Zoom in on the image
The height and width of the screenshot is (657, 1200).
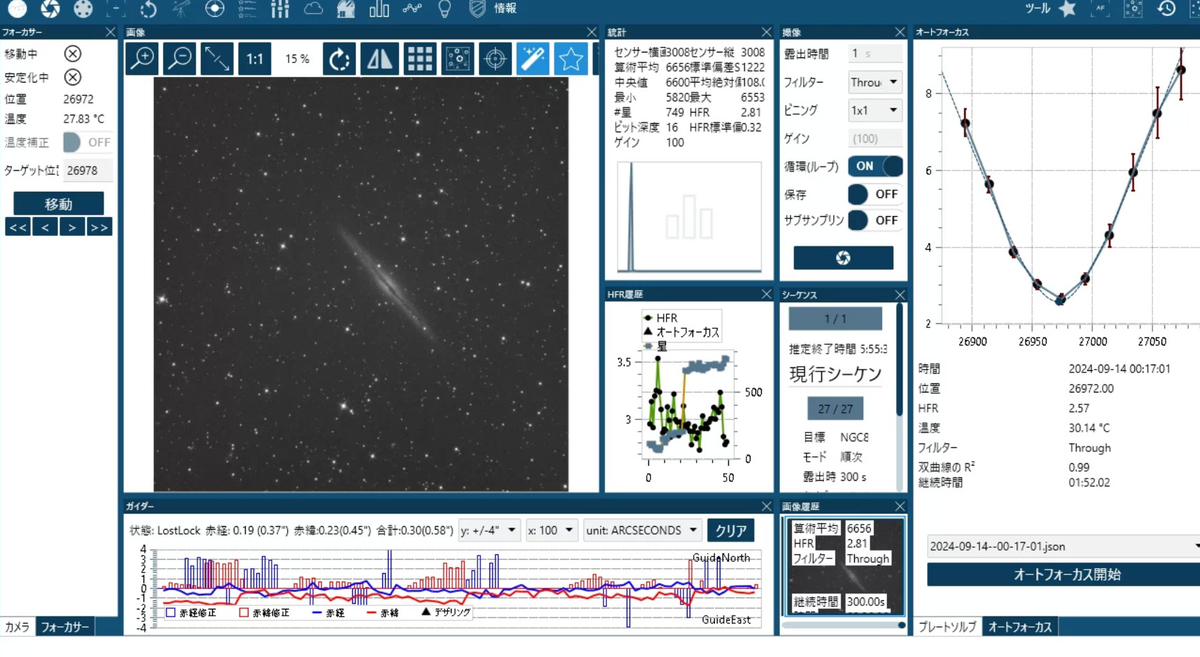coord(142,59)
